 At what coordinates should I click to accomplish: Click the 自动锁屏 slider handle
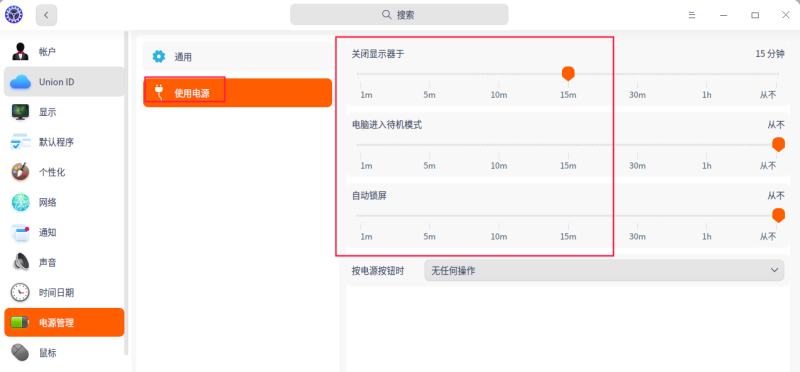779,216
